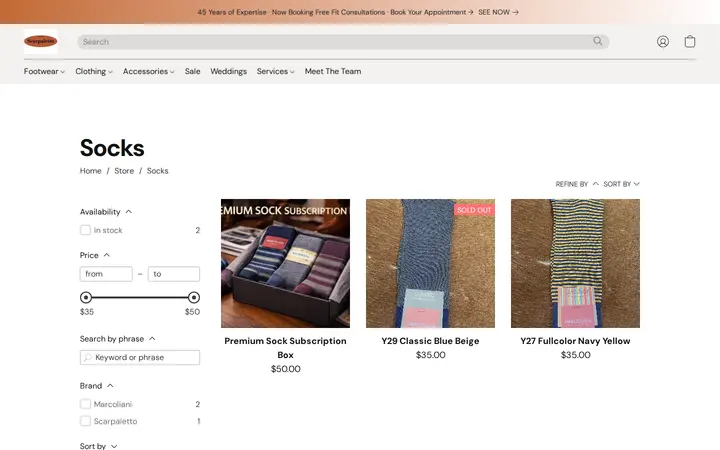
Task: Expand the Sort by section in the sidebar
Action: click(x=98, y=446)
